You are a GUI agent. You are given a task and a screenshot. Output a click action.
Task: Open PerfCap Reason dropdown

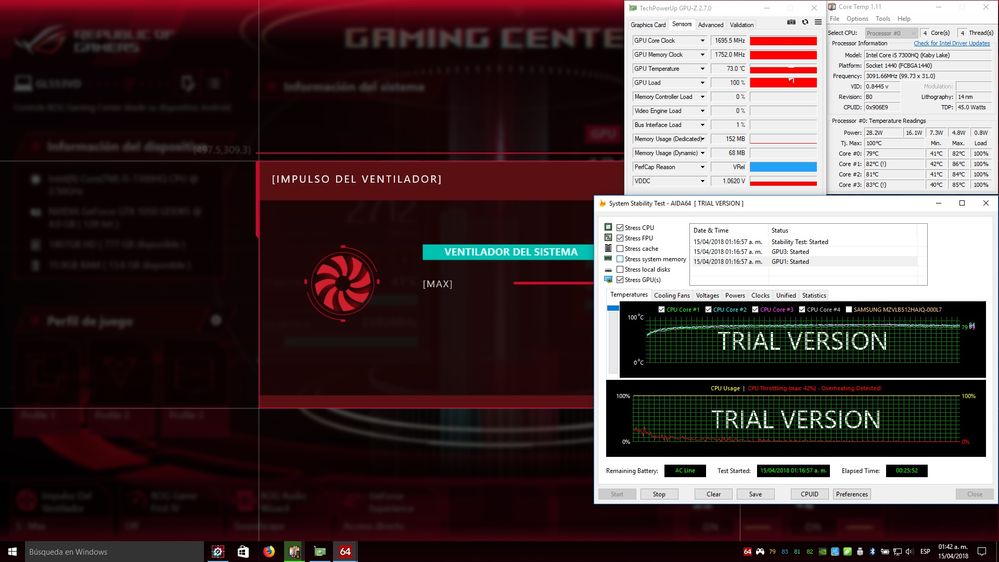pyautogui.click(x=702, y=167)
